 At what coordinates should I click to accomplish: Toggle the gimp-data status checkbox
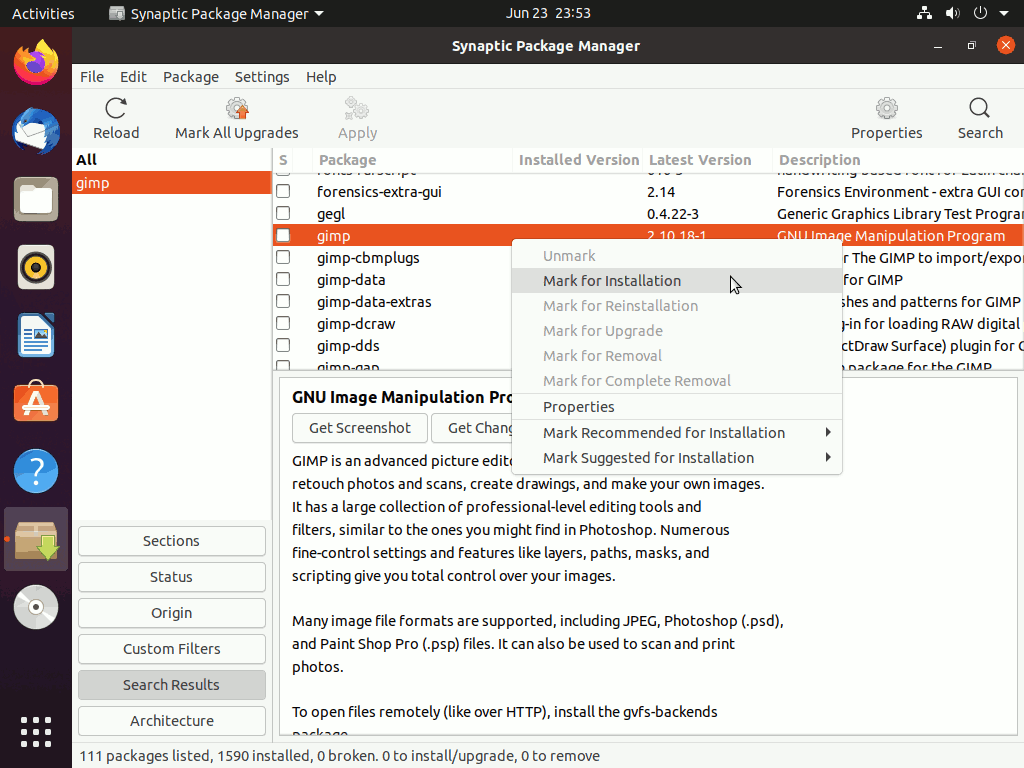coord(283,280)
